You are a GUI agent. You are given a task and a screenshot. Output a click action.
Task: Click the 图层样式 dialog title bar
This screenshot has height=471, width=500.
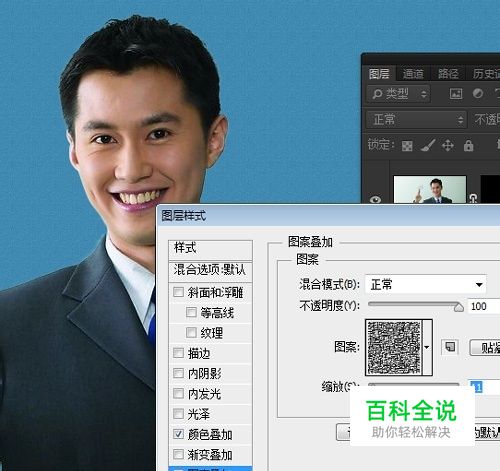tap(328, 216)
